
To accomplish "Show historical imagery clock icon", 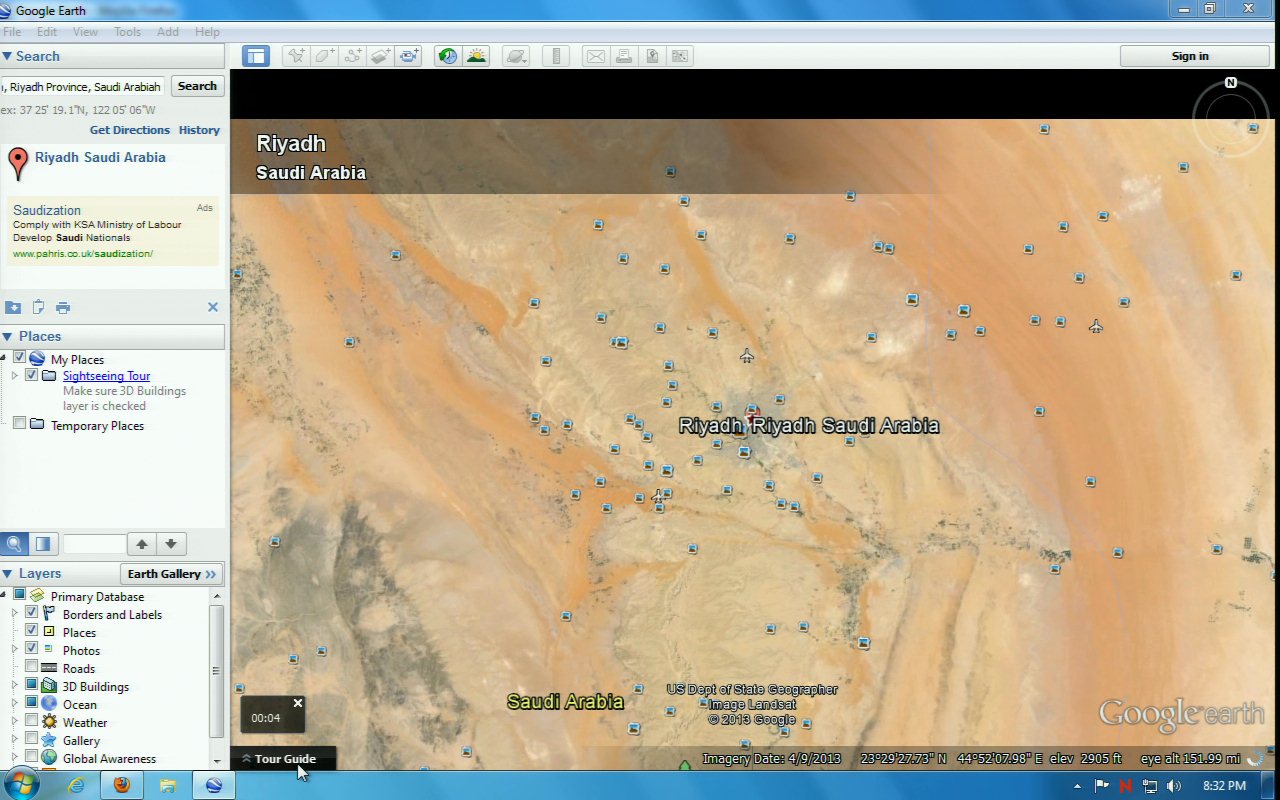I will (x=447, y=56).
